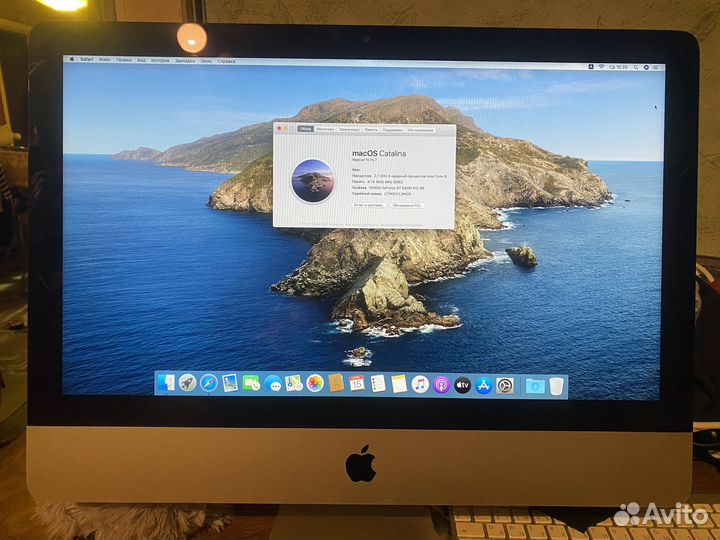Switch to the Мониторы tab
The height and width of the screenshot is (540, 720).
(325, 129)
